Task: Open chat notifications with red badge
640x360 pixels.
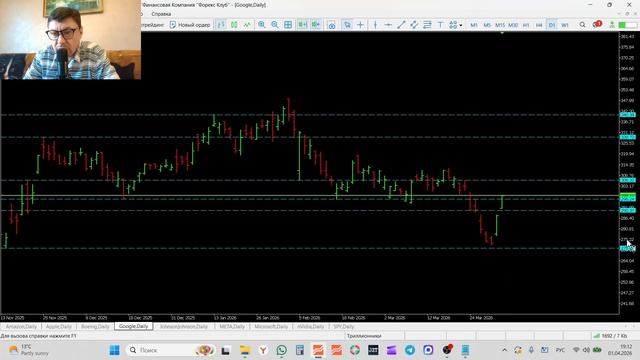Action: (x=597, y=24)
